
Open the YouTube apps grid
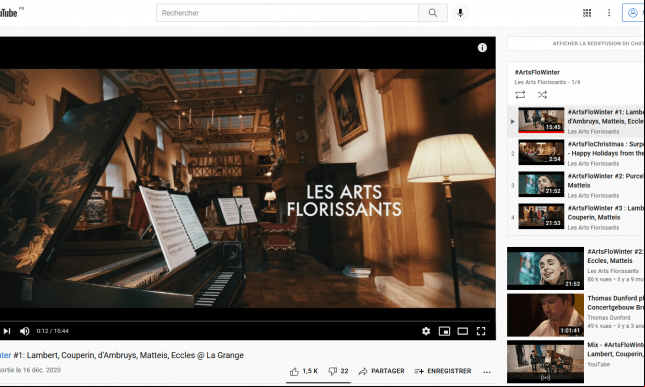pos(587,13)
